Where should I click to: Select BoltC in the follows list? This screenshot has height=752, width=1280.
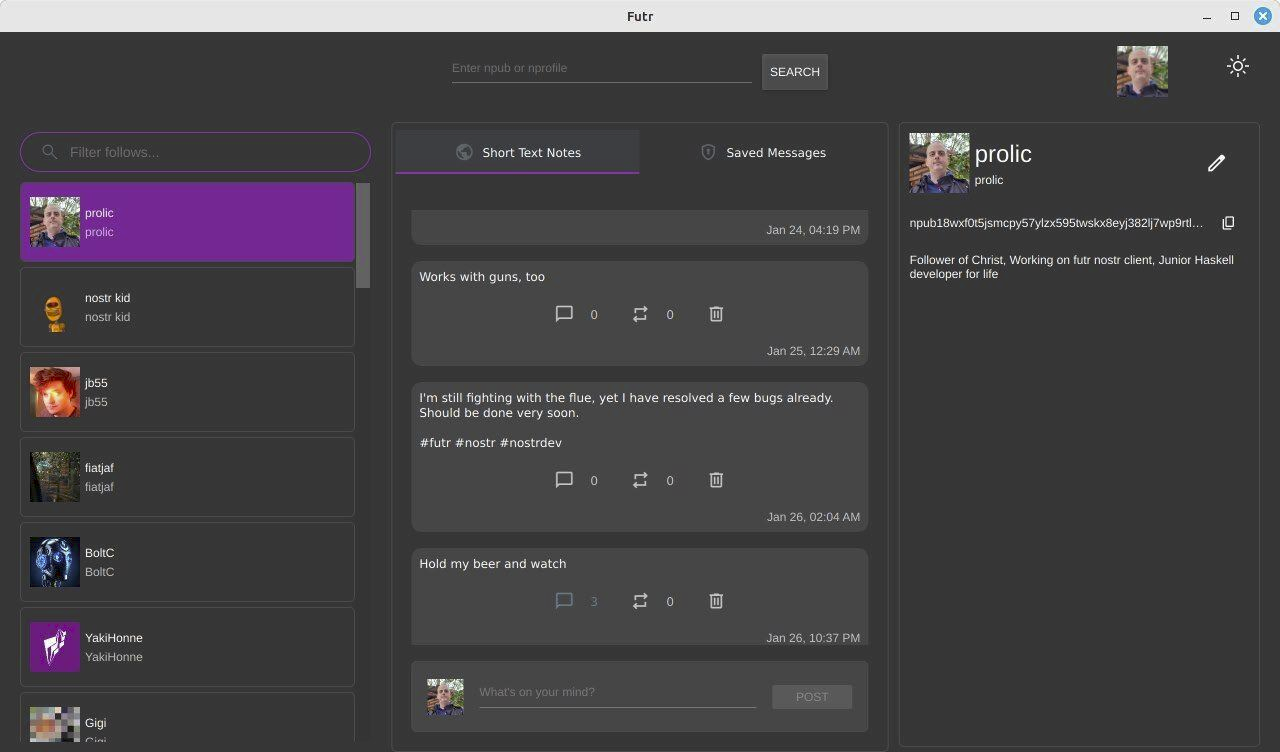tap(187, 562)
